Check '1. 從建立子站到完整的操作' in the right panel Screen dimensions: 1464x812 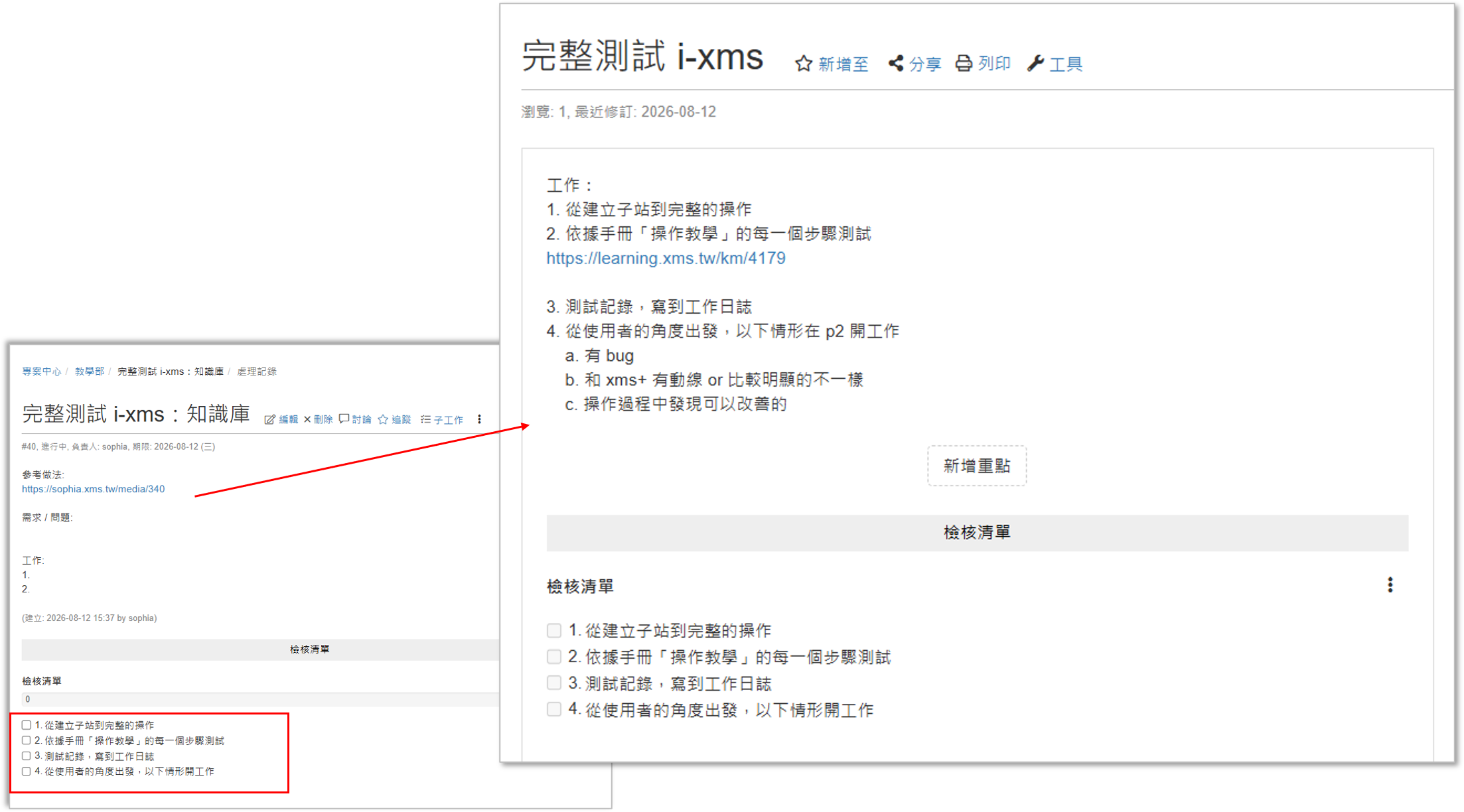(x=554, y=630)
